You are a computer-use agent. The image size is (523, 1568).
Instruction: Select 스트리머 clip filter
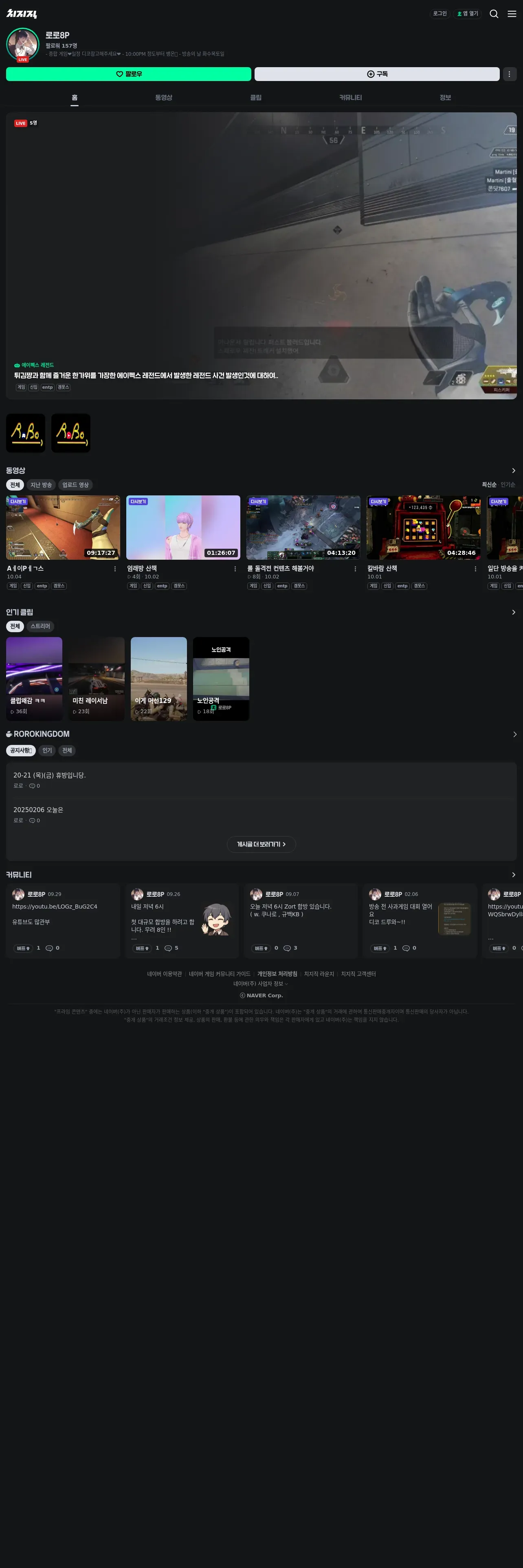pyautogui.click(x=40, y=626)
